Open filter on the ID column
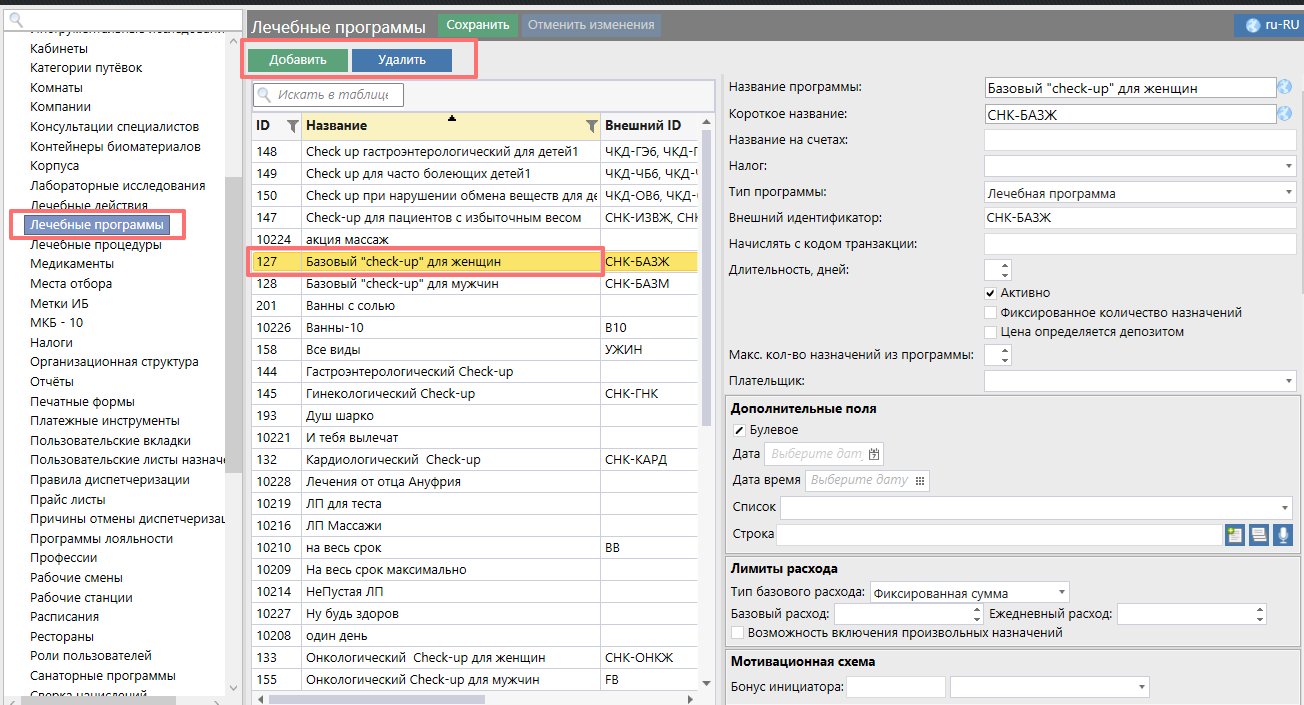Screen dimensions: 1304x705 [292, 126]
